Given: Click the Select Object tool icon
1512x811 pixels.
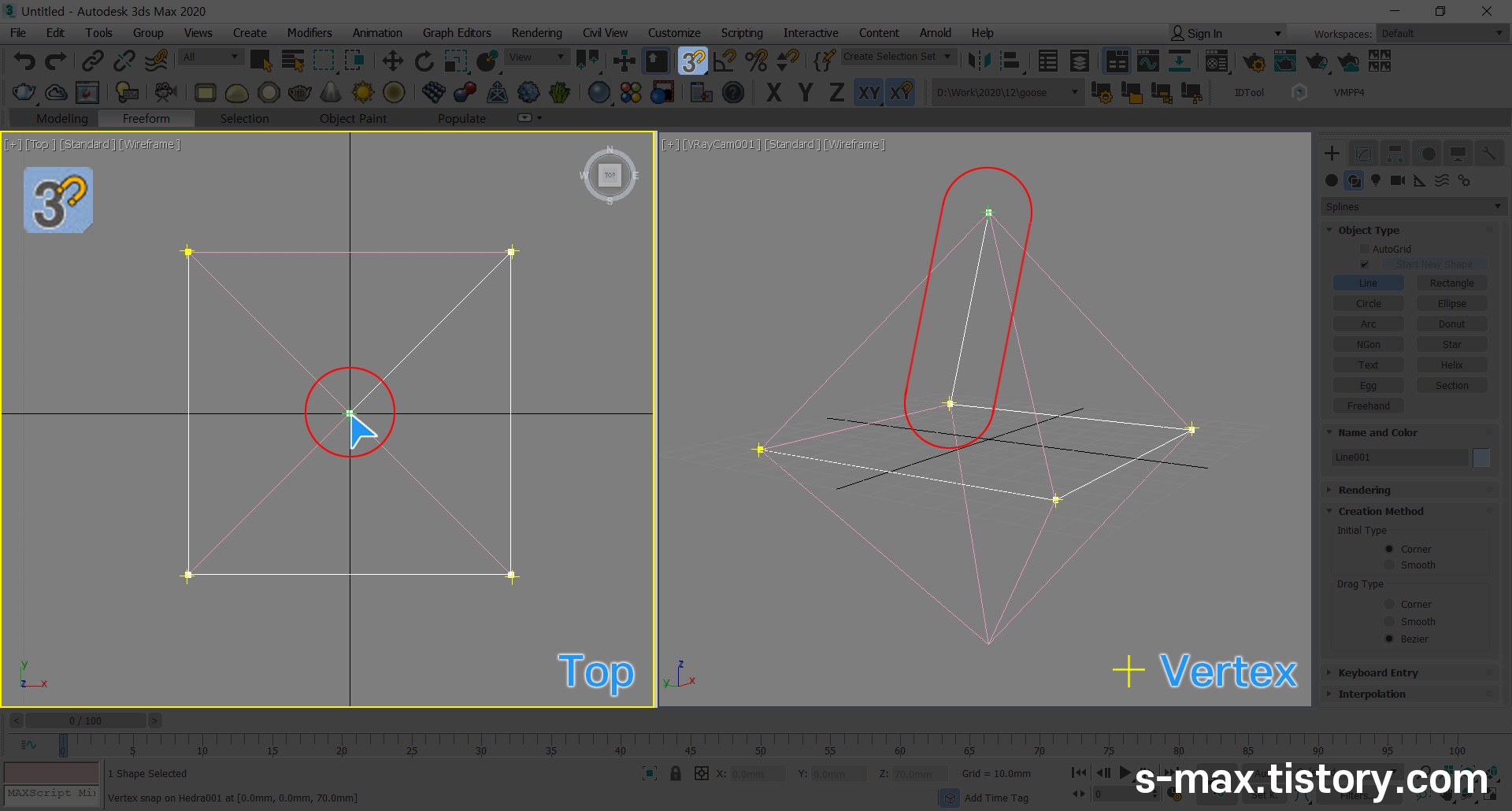Looking at the screenshot, I should (x=261, y=61).
